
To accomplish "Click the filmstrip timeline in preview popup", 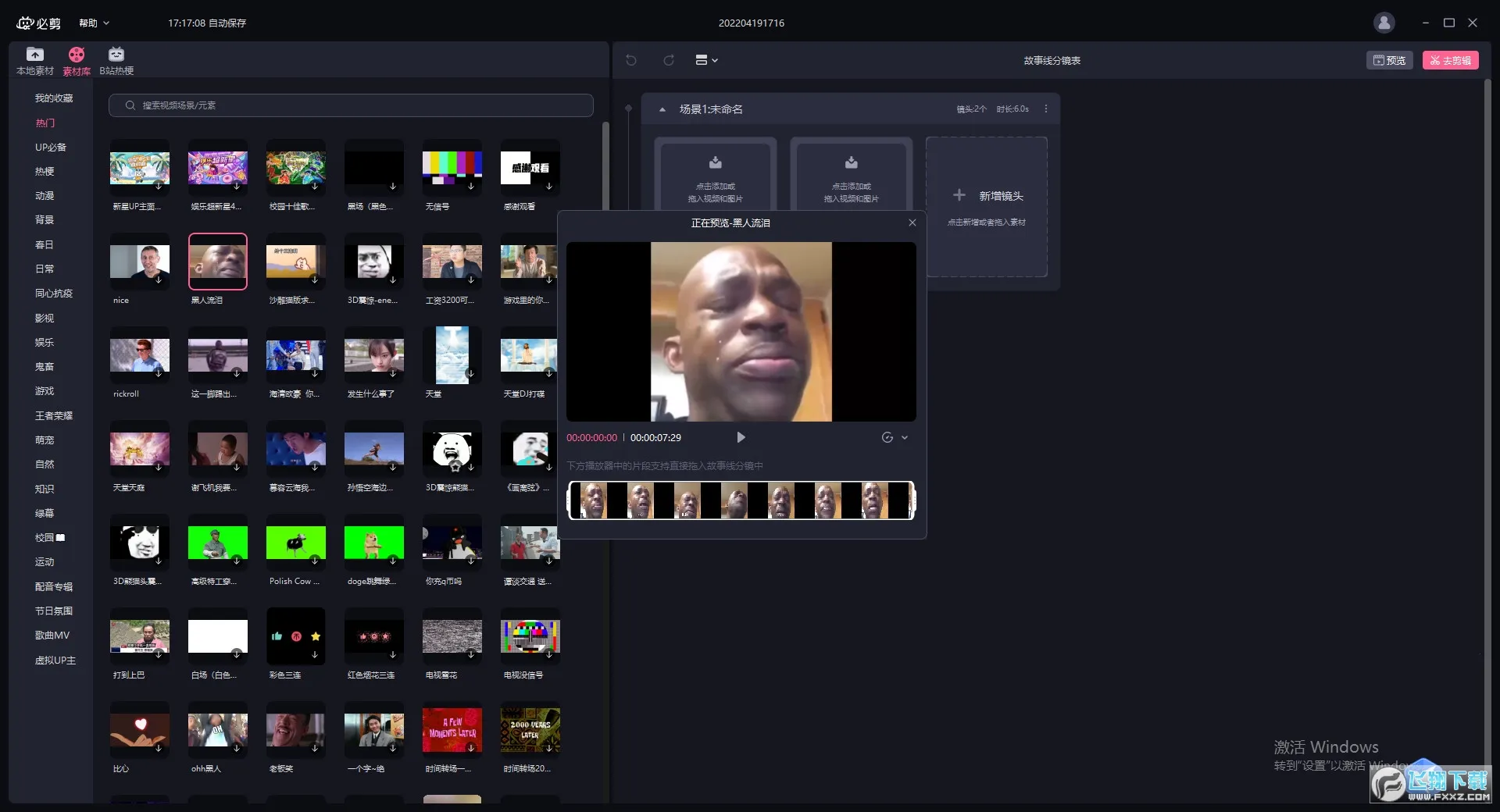I will point(741,500).
